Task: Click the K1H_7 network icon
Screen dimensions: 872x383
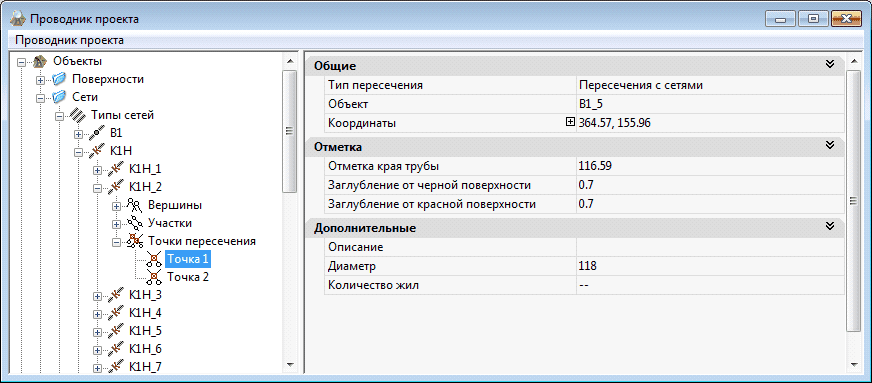Action: tap(115, 367)
